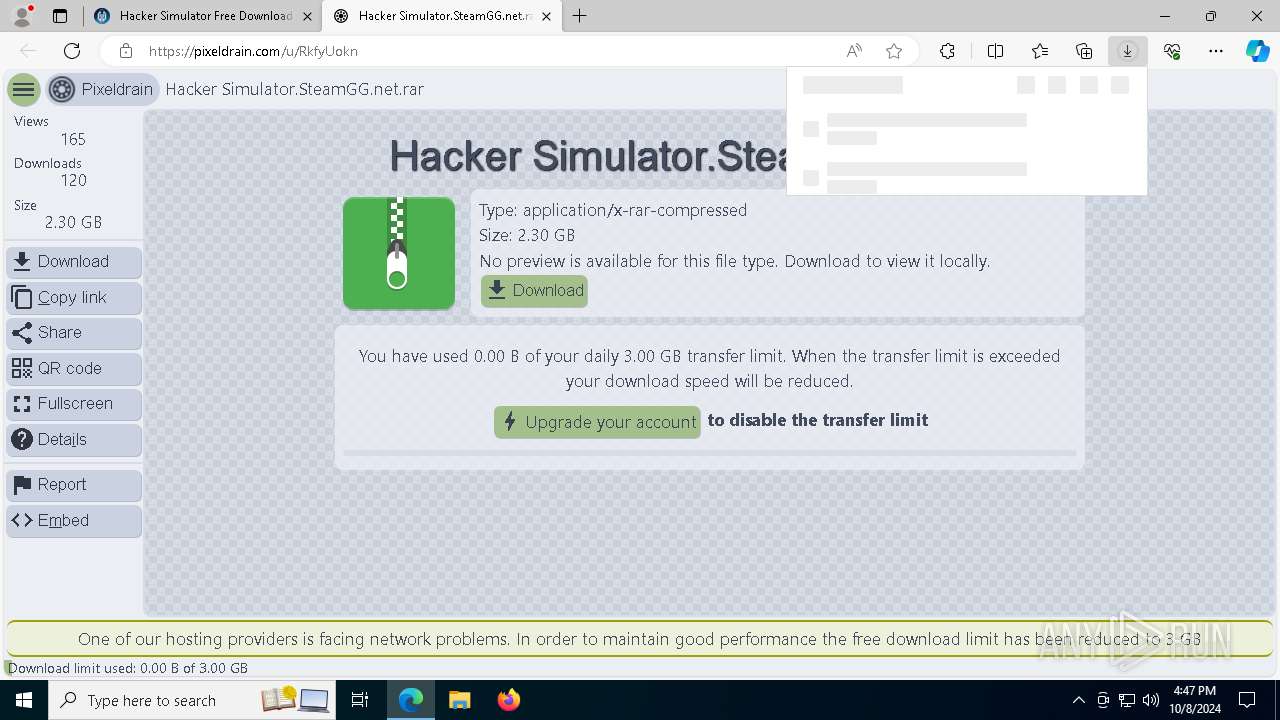This screenshot has height=720, width=1280.
Task: Open volume control in tray
Action: coord(1150,700)
